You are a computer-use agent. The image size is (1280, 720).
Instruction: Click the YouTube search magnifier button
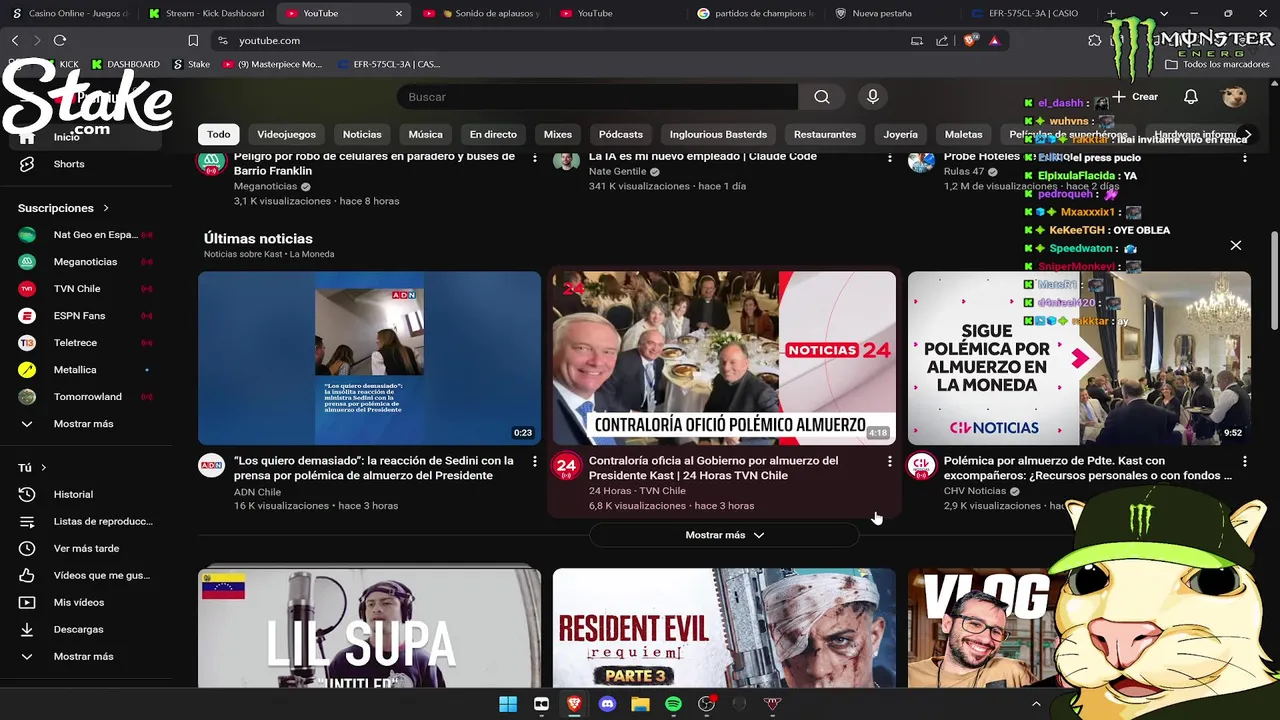[822, 97]
